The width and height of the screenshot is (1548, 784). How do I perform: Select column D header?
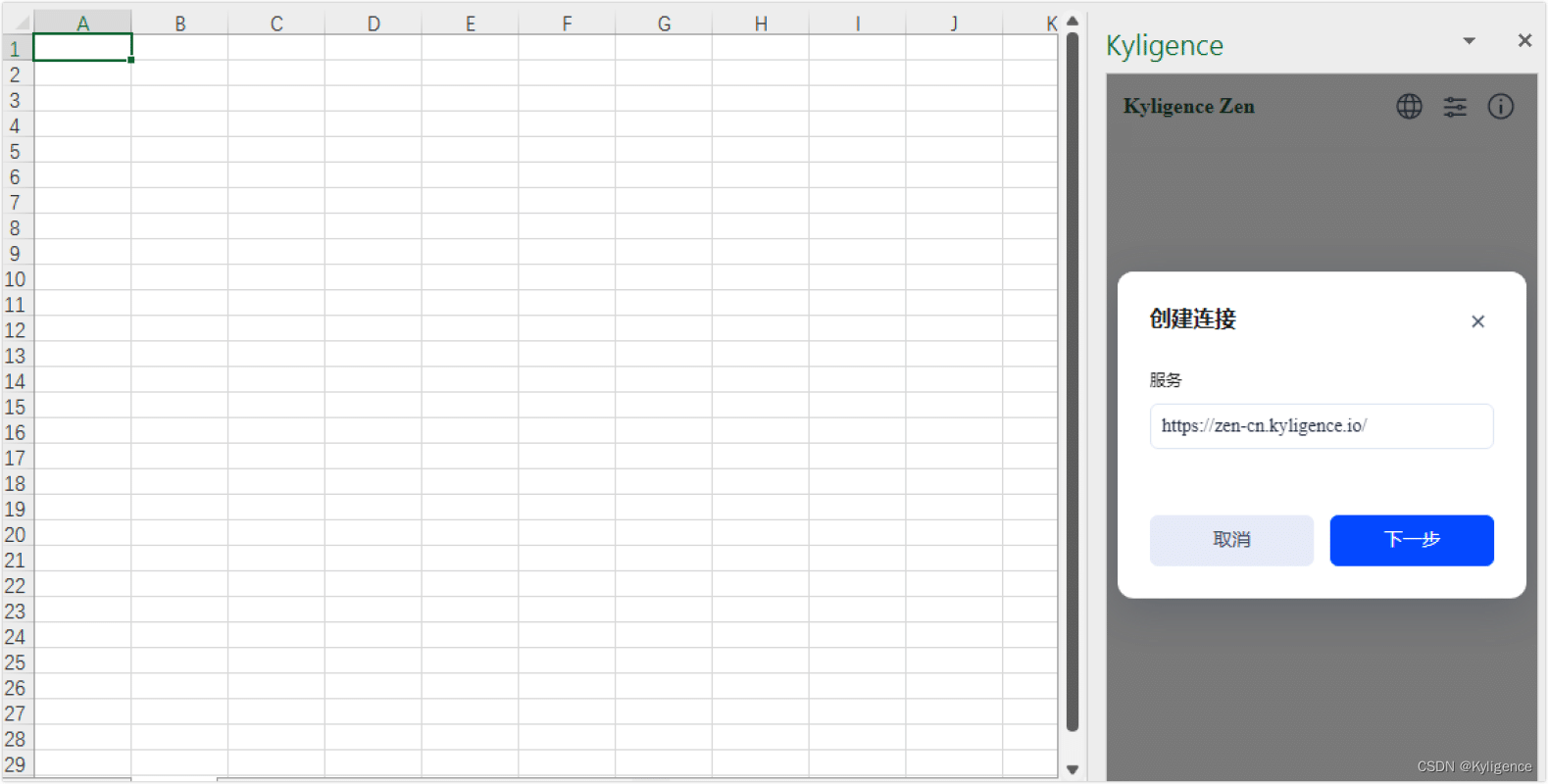[x=374, y=23]
